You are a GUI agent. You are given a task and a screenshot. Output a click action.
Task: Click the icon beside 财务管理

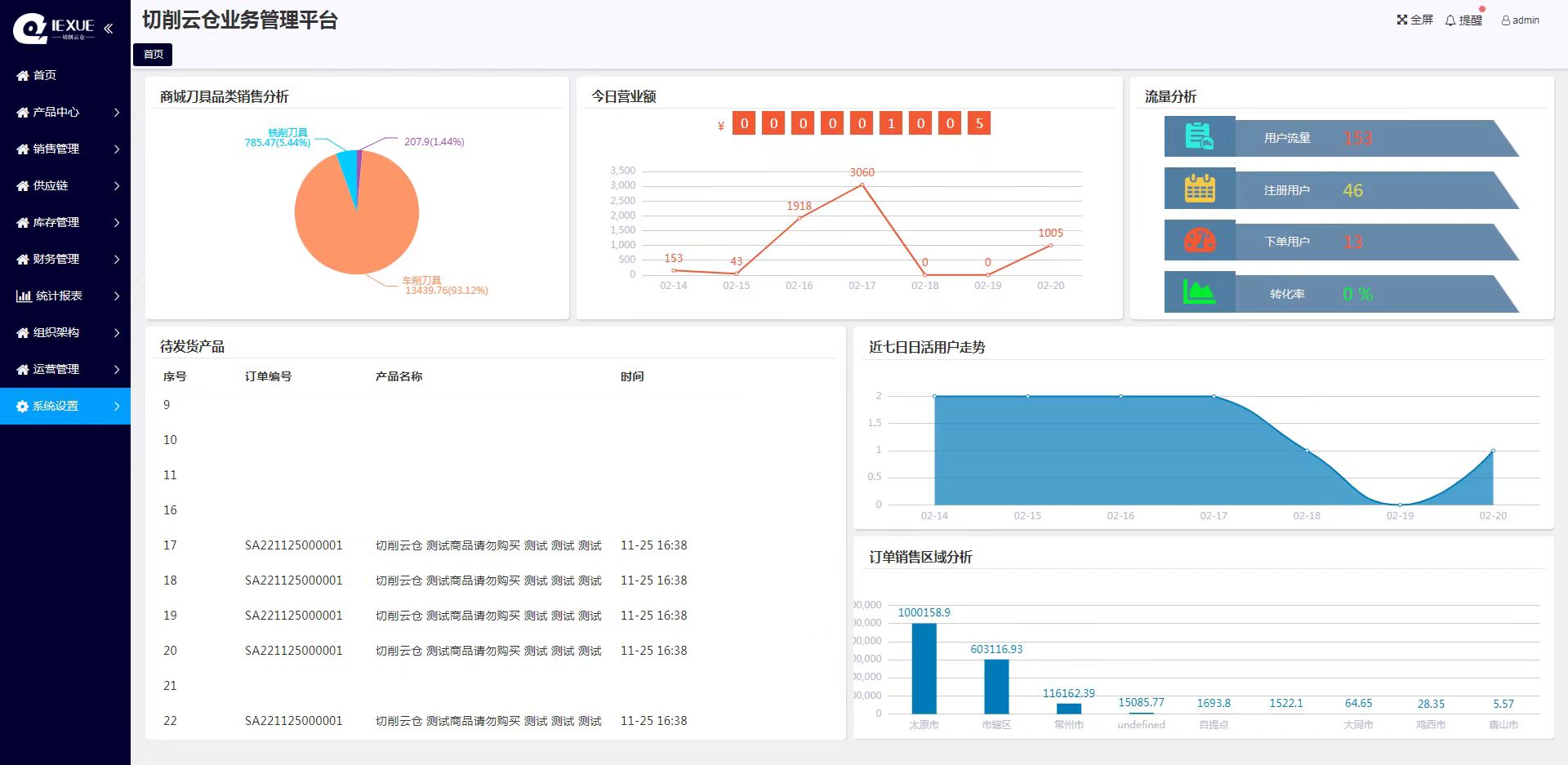click(23, 259)
